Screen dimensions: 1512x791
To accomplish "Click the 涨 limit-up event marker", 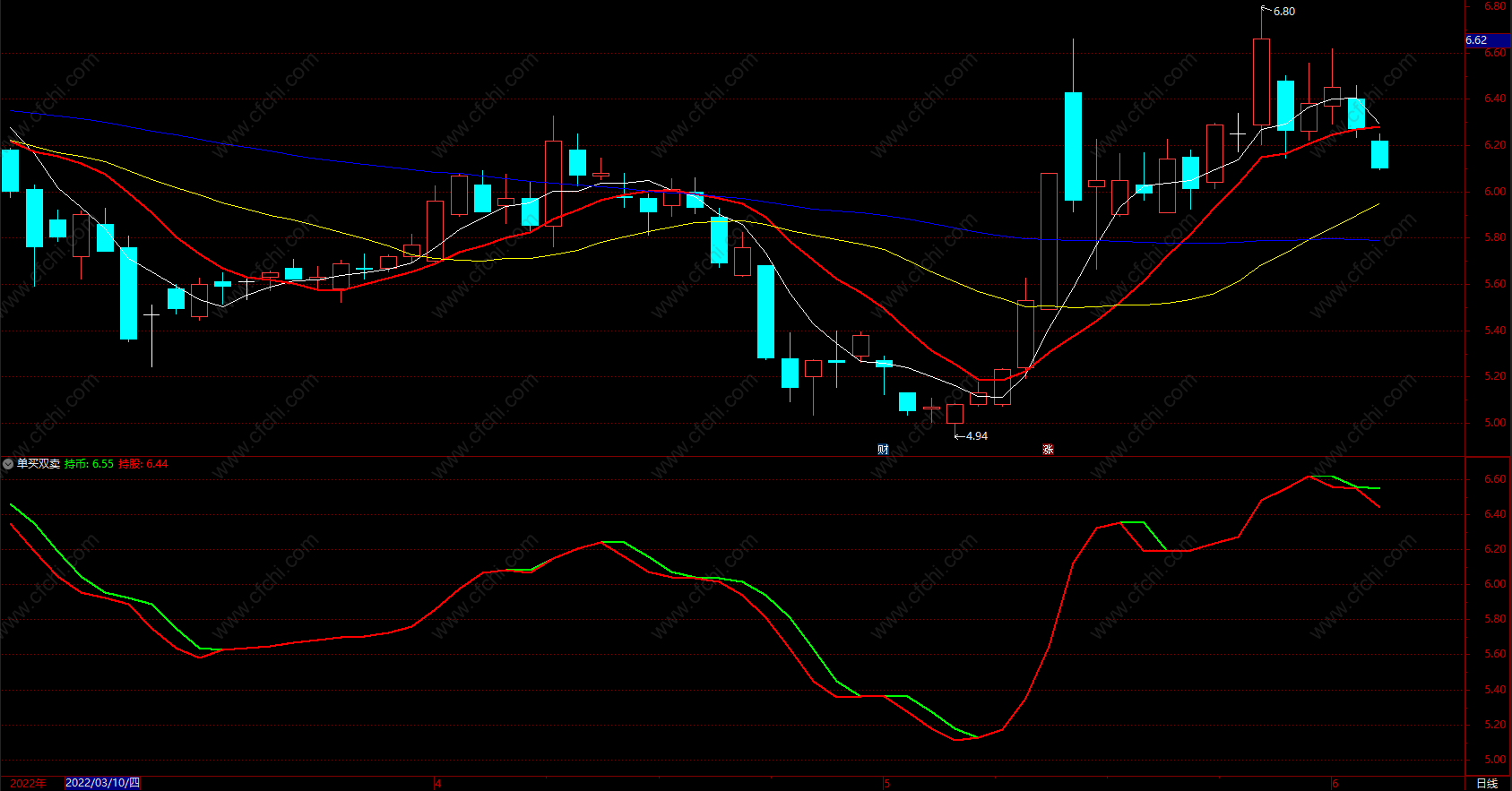I will pyautogui.click(x=1048, y=450).
